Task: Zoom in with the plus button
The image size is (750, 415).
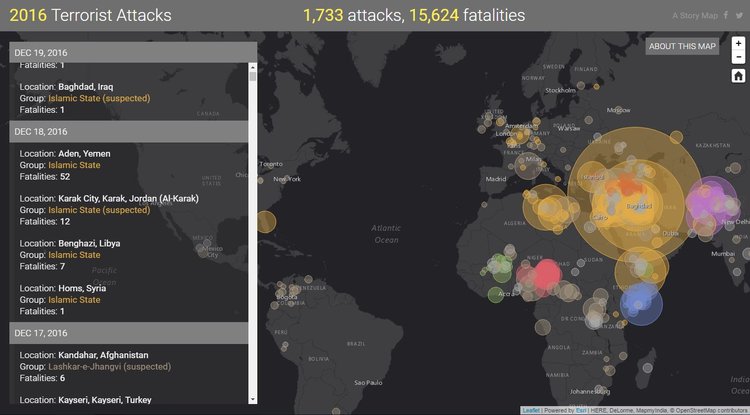Action: 737,45
